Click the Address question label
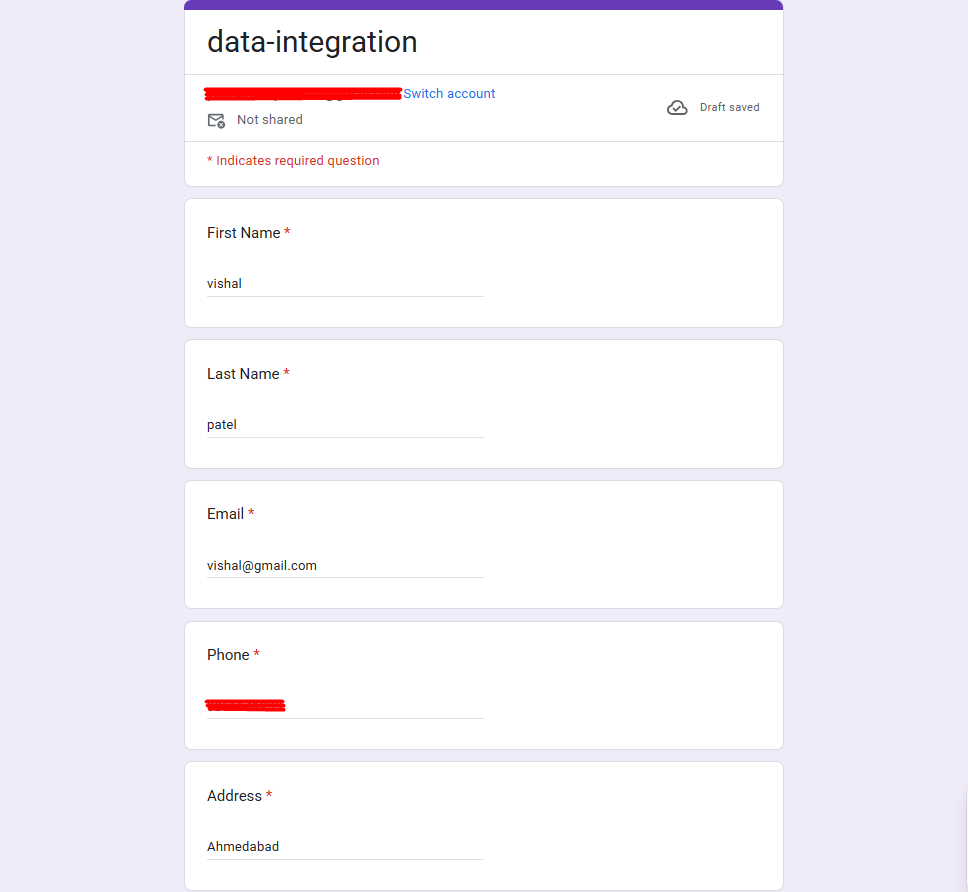 [x=235, y=796]
